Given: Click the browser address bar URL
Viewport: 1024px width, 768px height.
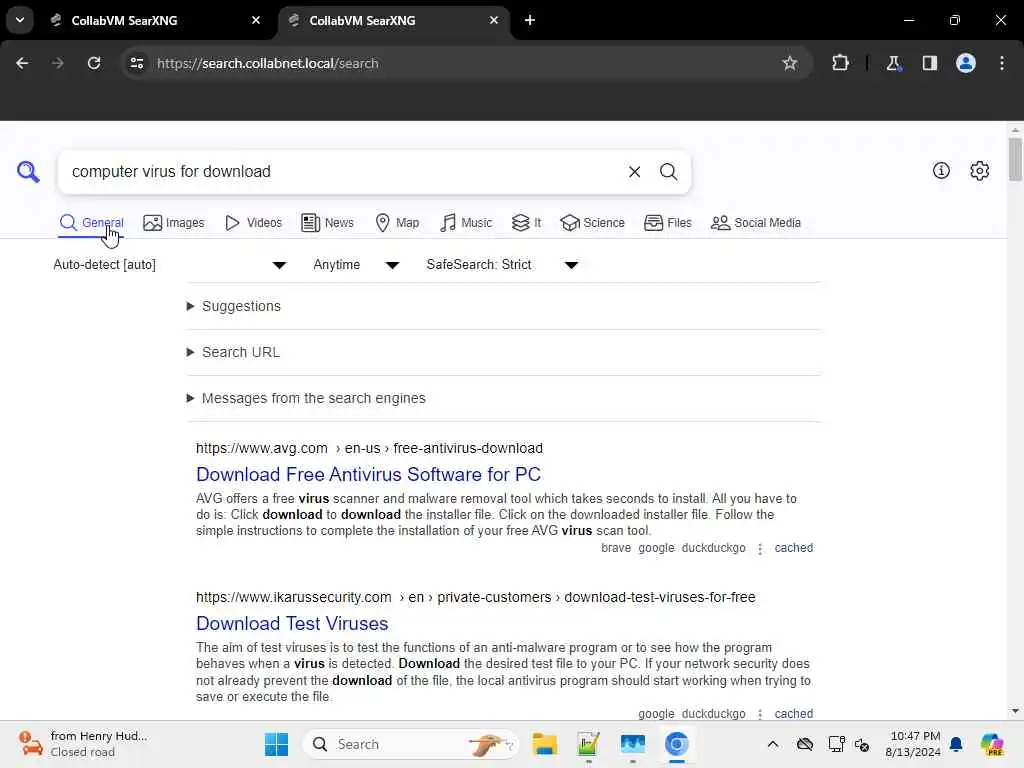Looking at the screenshot, I should [x=268, y=63].
